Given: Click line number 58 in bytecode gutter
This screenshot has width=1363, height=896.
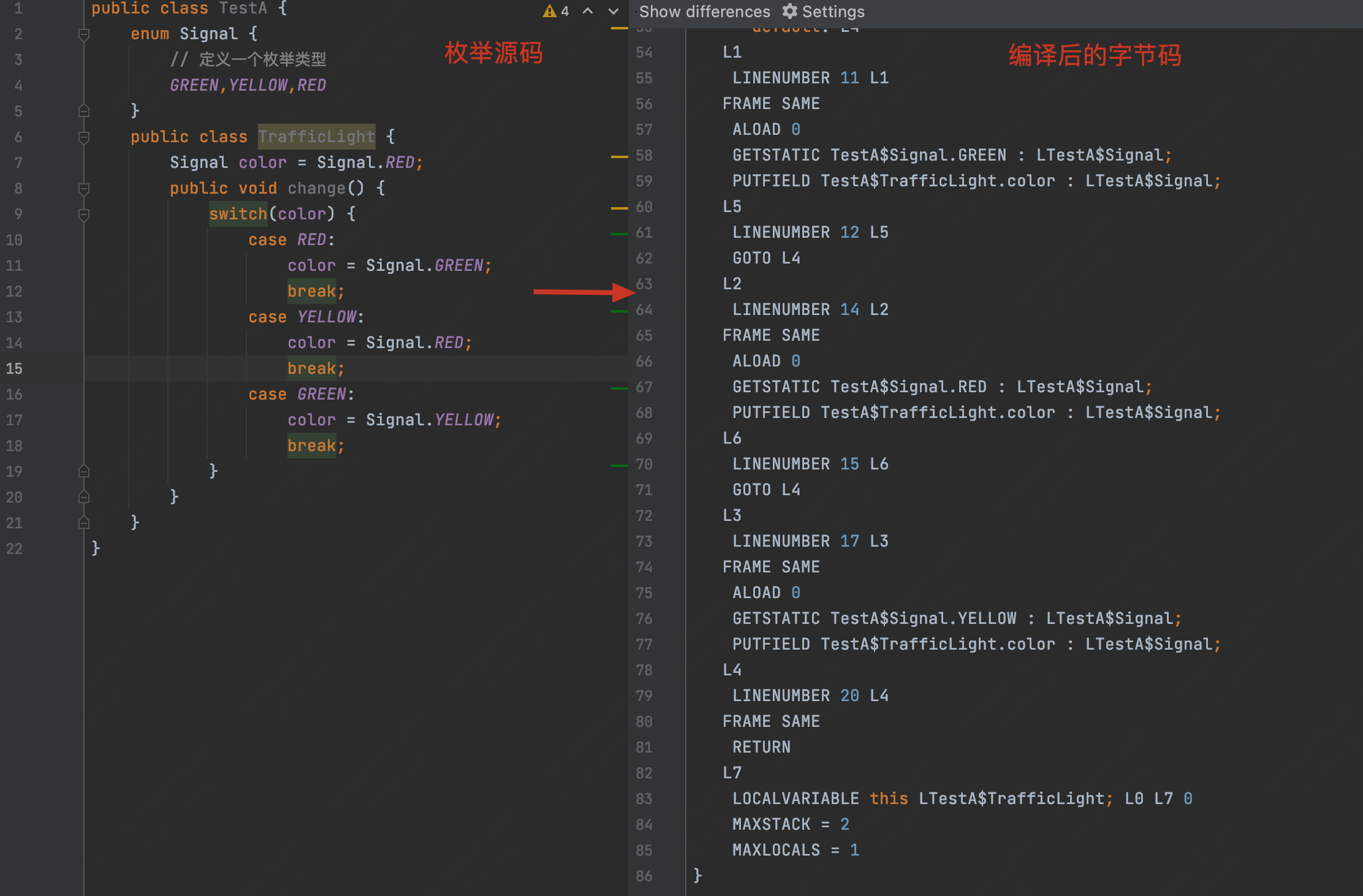Looking at the screenshot, I should point(644,155).
